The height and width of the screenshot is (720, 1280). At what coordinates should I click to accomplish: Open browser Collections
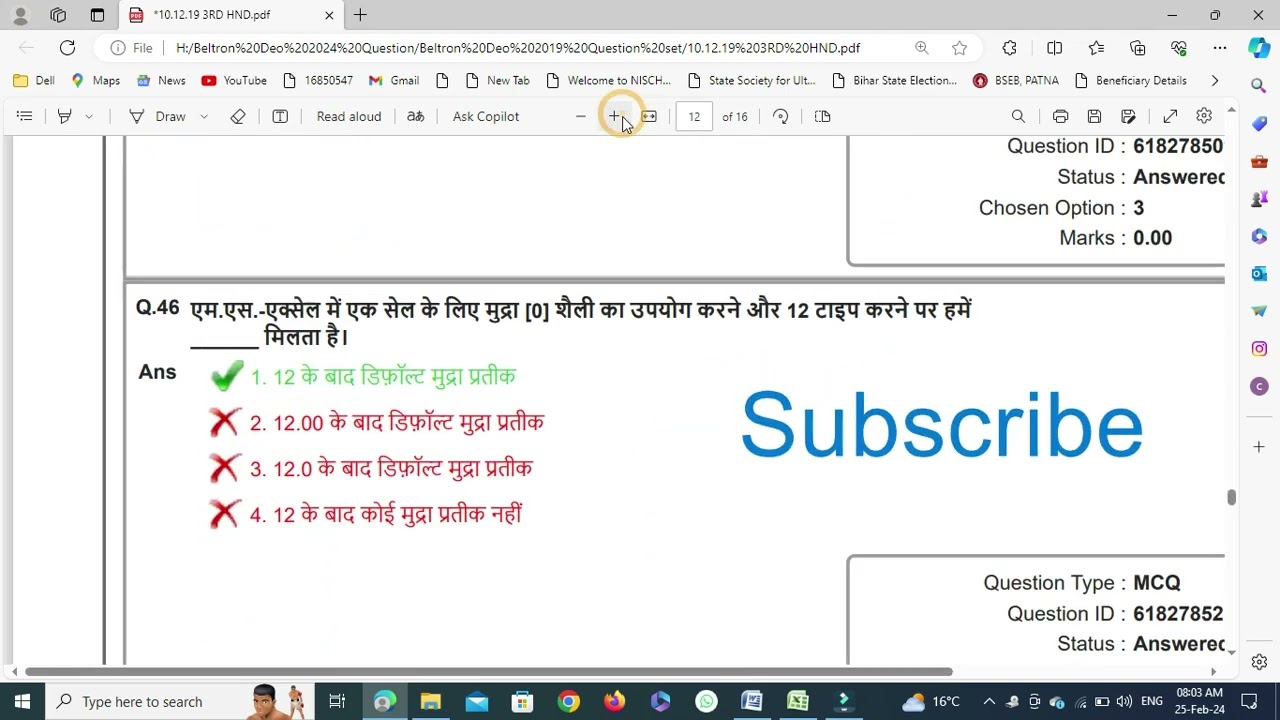click(x=1138, y=48)
